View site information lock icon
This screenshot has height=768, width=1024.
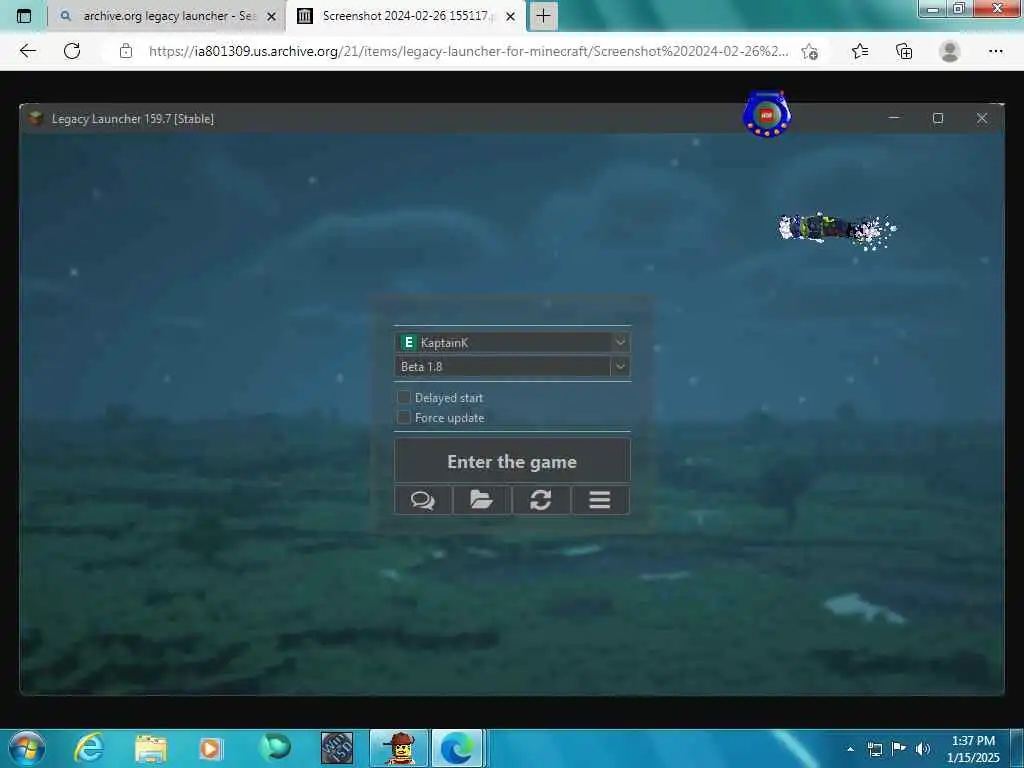pyautogui.click(x=126, y=51)
